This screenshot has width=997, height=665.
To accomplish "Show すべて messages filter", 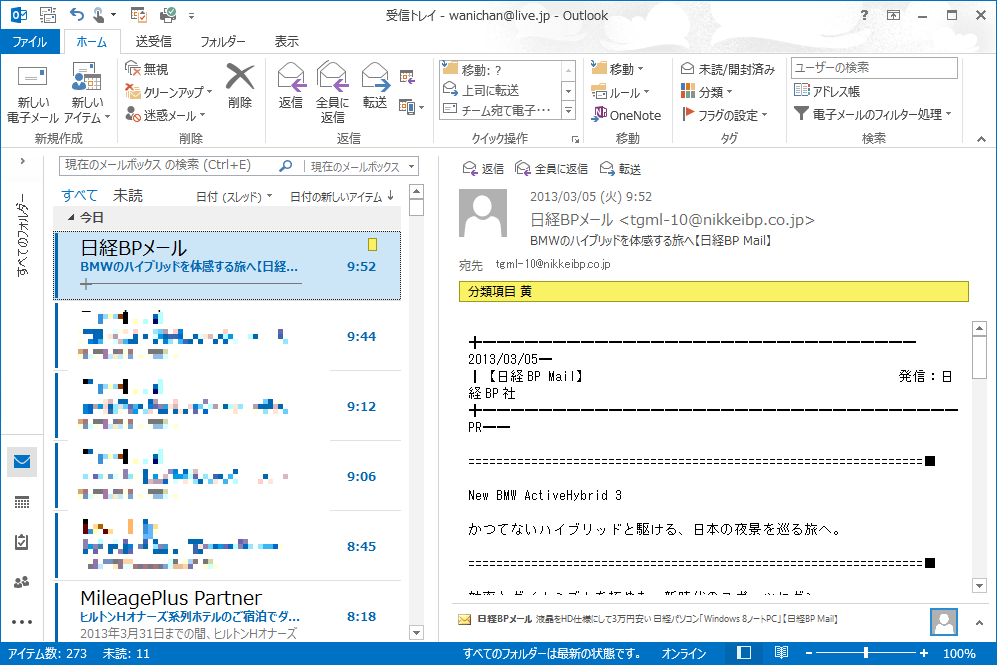I will 79,196.
